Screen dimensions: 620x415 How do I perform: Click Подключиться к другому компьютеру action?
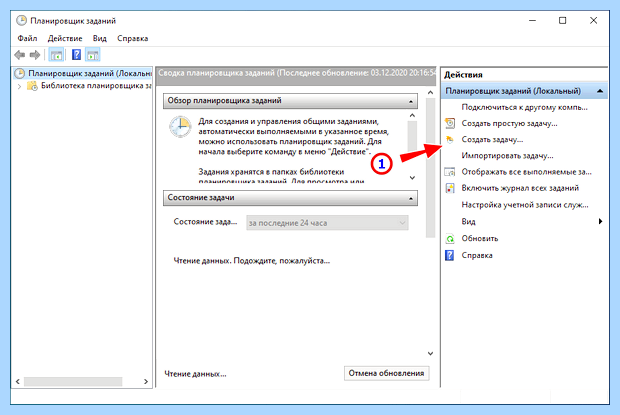pos(524,107)
